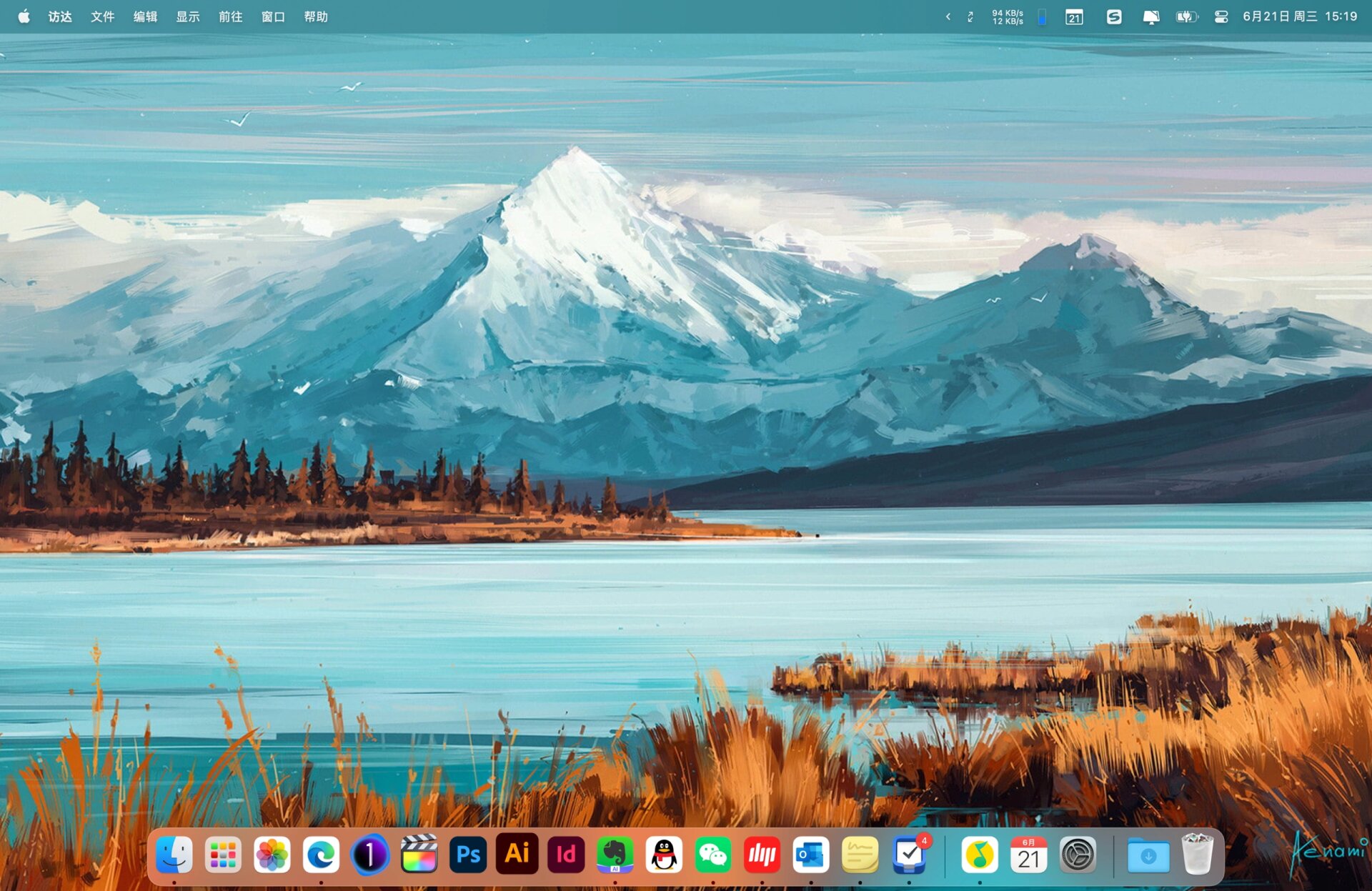Open InDesign from the Dock
Viewport: 1372px width, 891px height.
(x=565, y=854)
